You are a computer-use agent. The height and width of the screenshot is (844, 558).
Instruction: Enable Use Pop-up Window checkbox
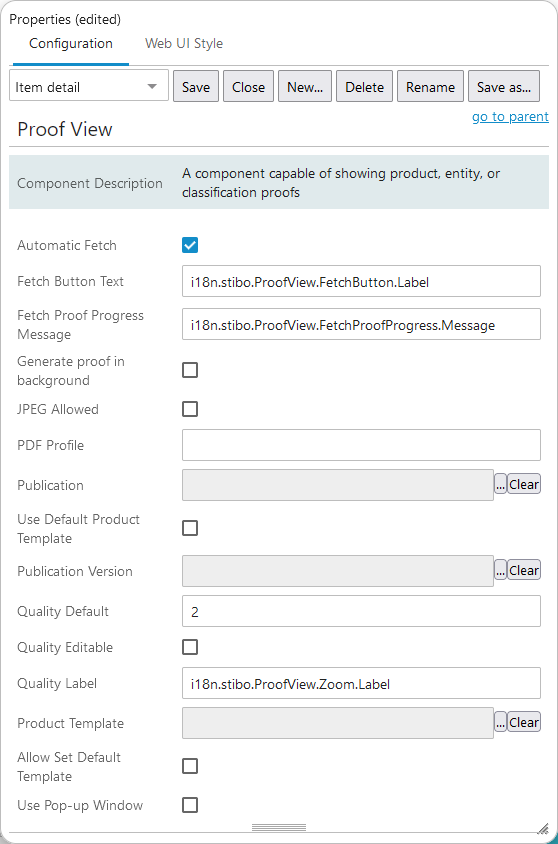(x=190, y=805)
